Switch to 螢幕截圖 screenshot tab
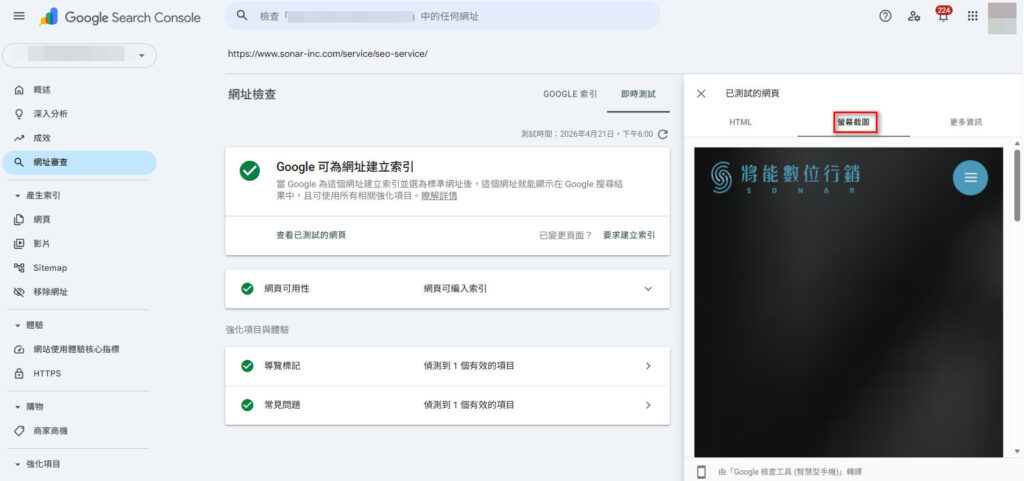Image resolution: width=1024 pixels, height=481 pixels. pos(854,122)
